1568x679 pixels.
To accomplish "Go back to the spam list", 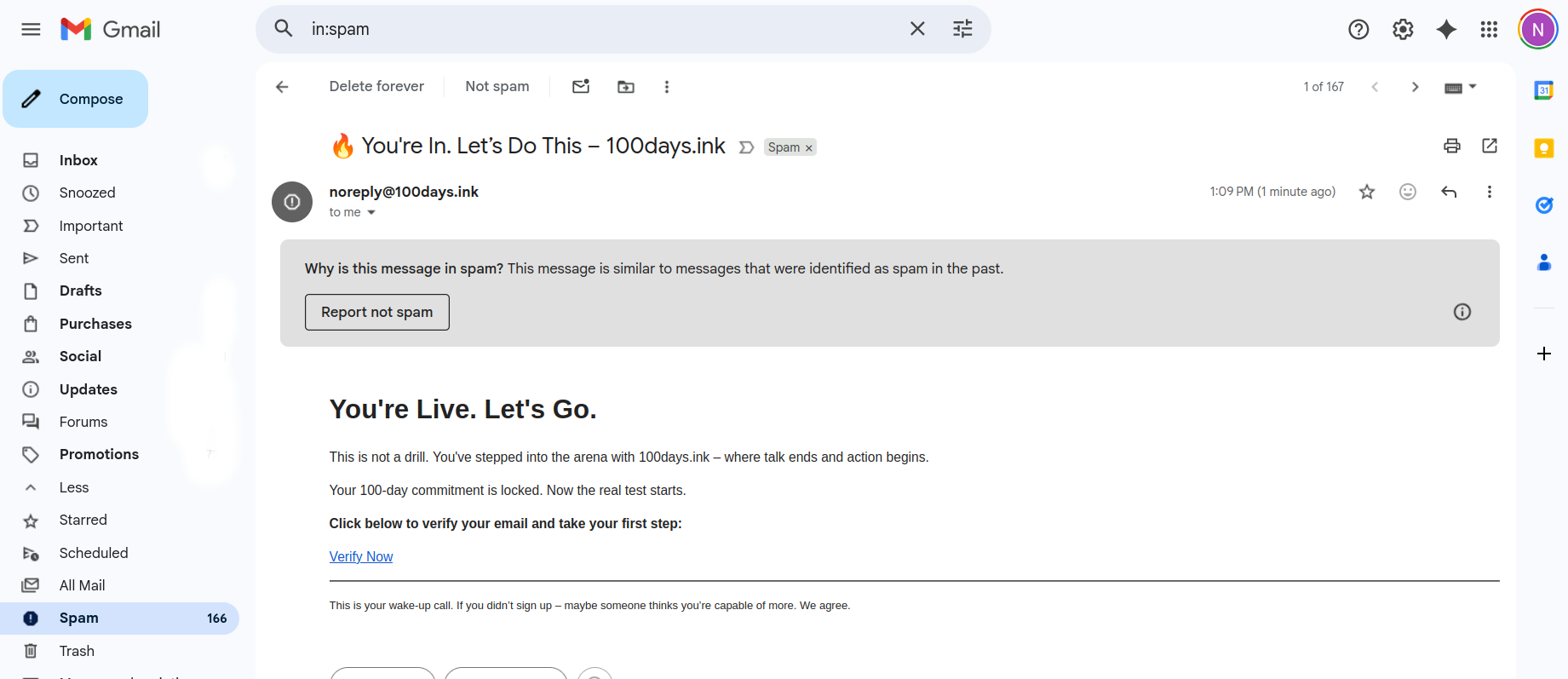I will tap(282, 87).
